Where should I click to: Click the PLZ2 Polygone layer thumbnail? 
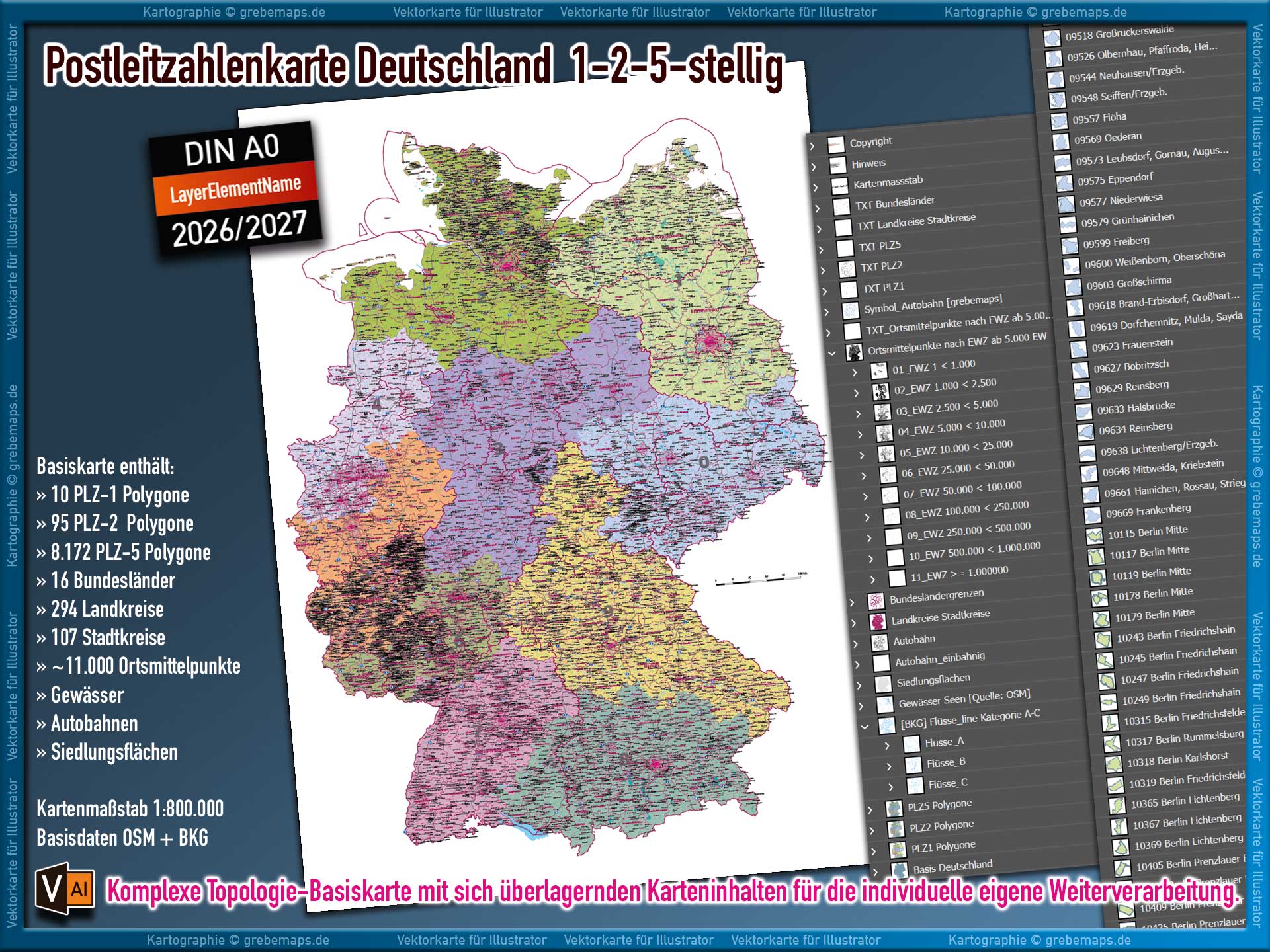coord(896,829)
